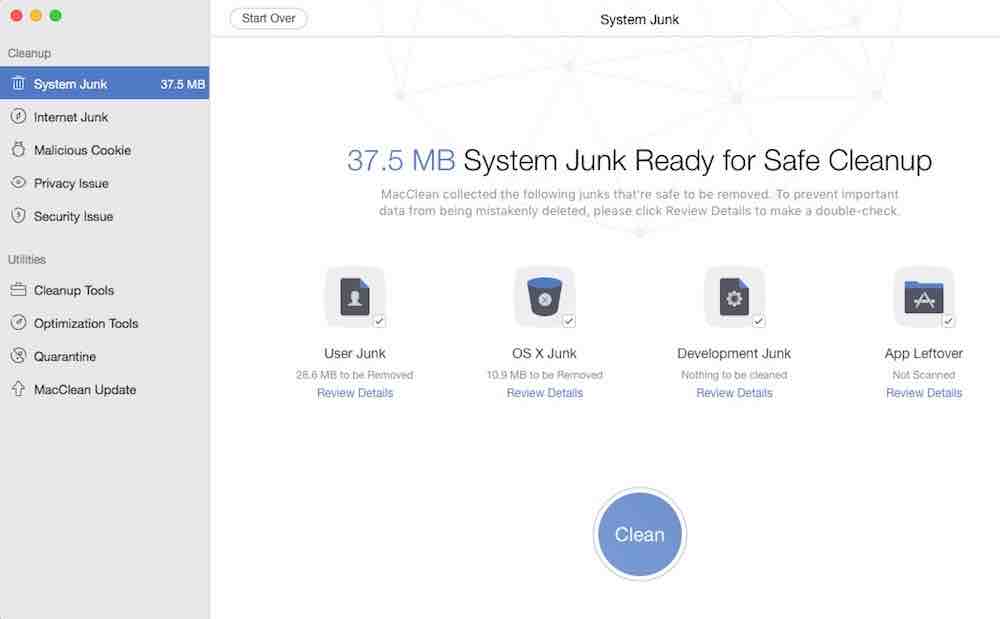Click the Malicious Cookie icon
This screenshot has width=1000, height=619.
[x=18, y=150]
